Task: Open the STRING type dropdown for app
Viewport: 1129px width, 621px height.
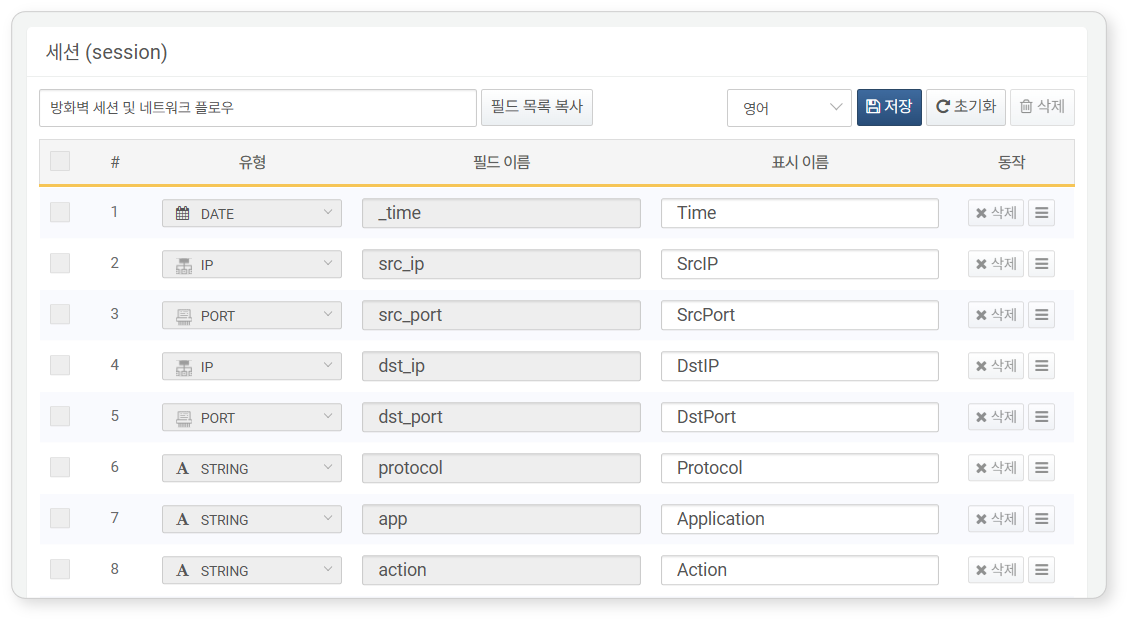Action: tap(252, 519)
